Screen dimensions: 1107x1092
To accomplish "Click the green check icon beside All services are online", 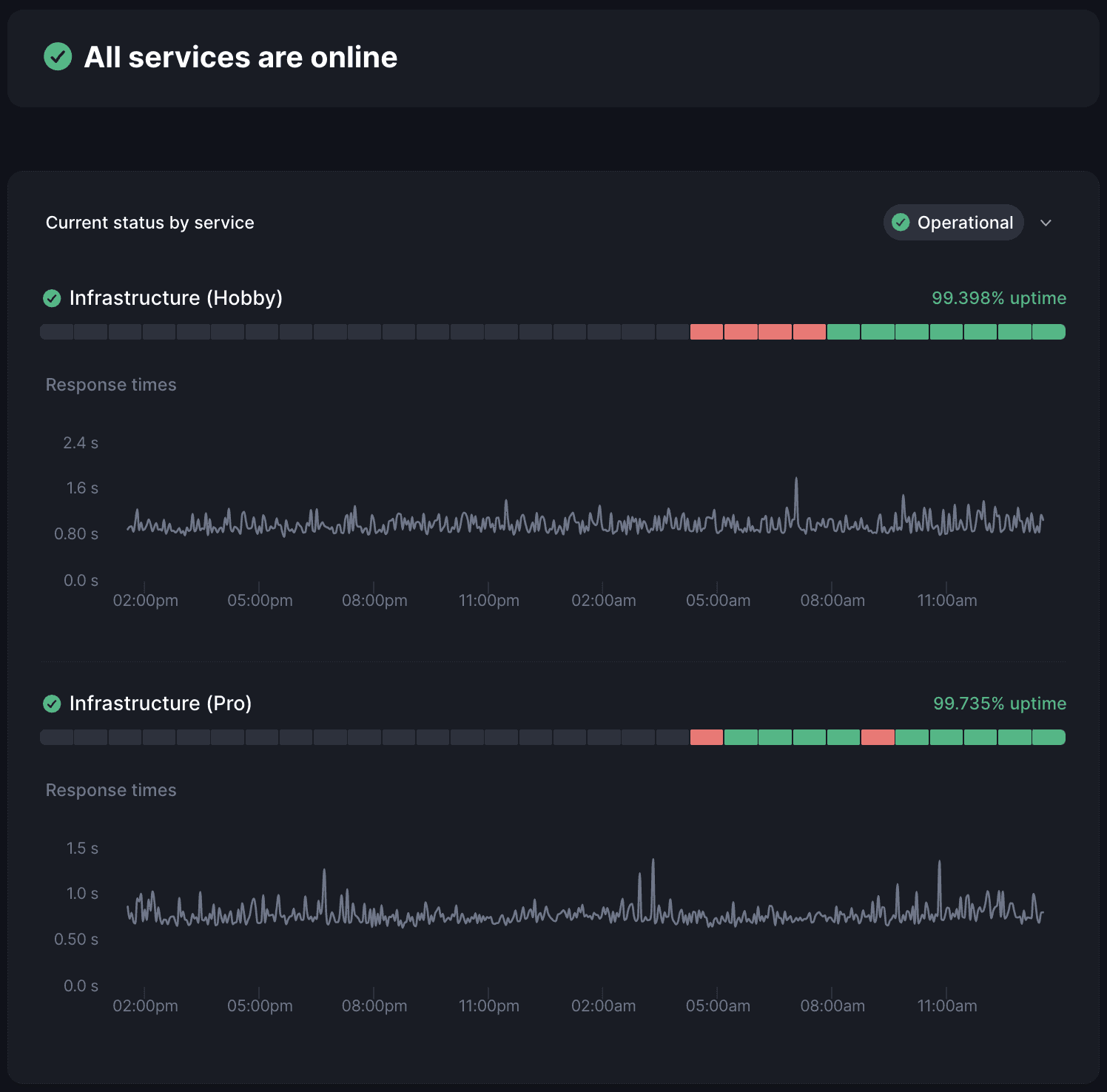I will 58,56.
